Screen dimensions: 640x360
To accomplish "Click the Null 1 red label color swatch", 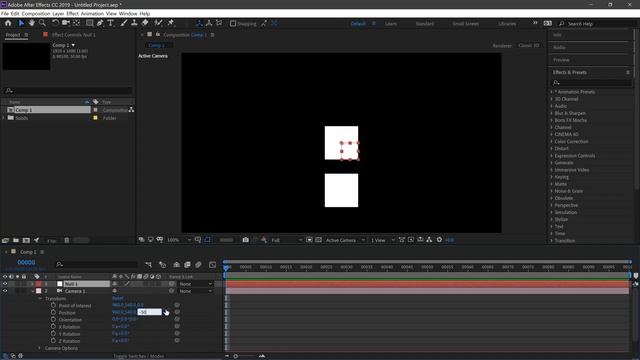I will click(38, 284).
